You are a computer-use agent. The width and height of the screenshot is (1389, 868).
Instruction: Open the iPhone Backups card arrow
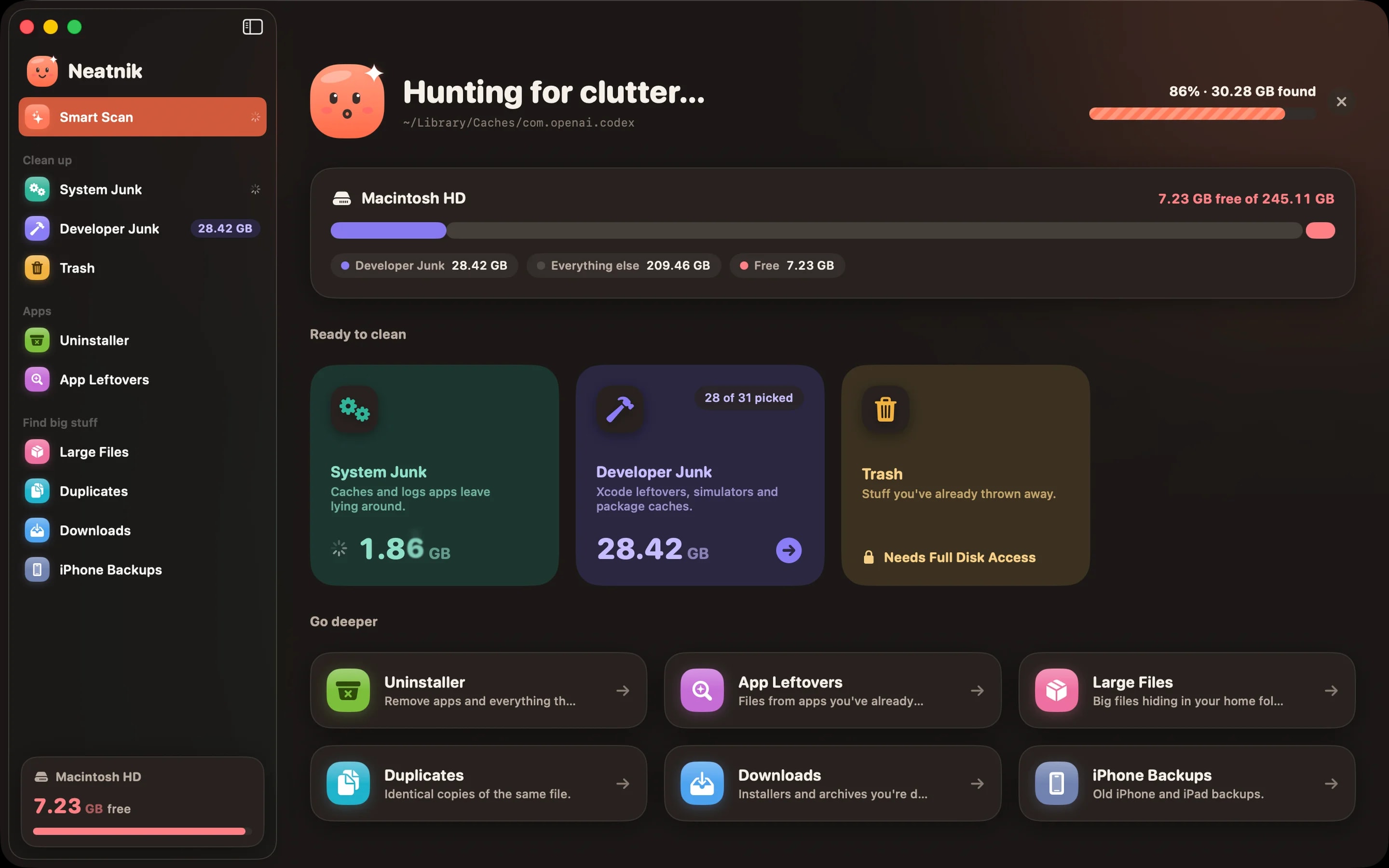1331,784
